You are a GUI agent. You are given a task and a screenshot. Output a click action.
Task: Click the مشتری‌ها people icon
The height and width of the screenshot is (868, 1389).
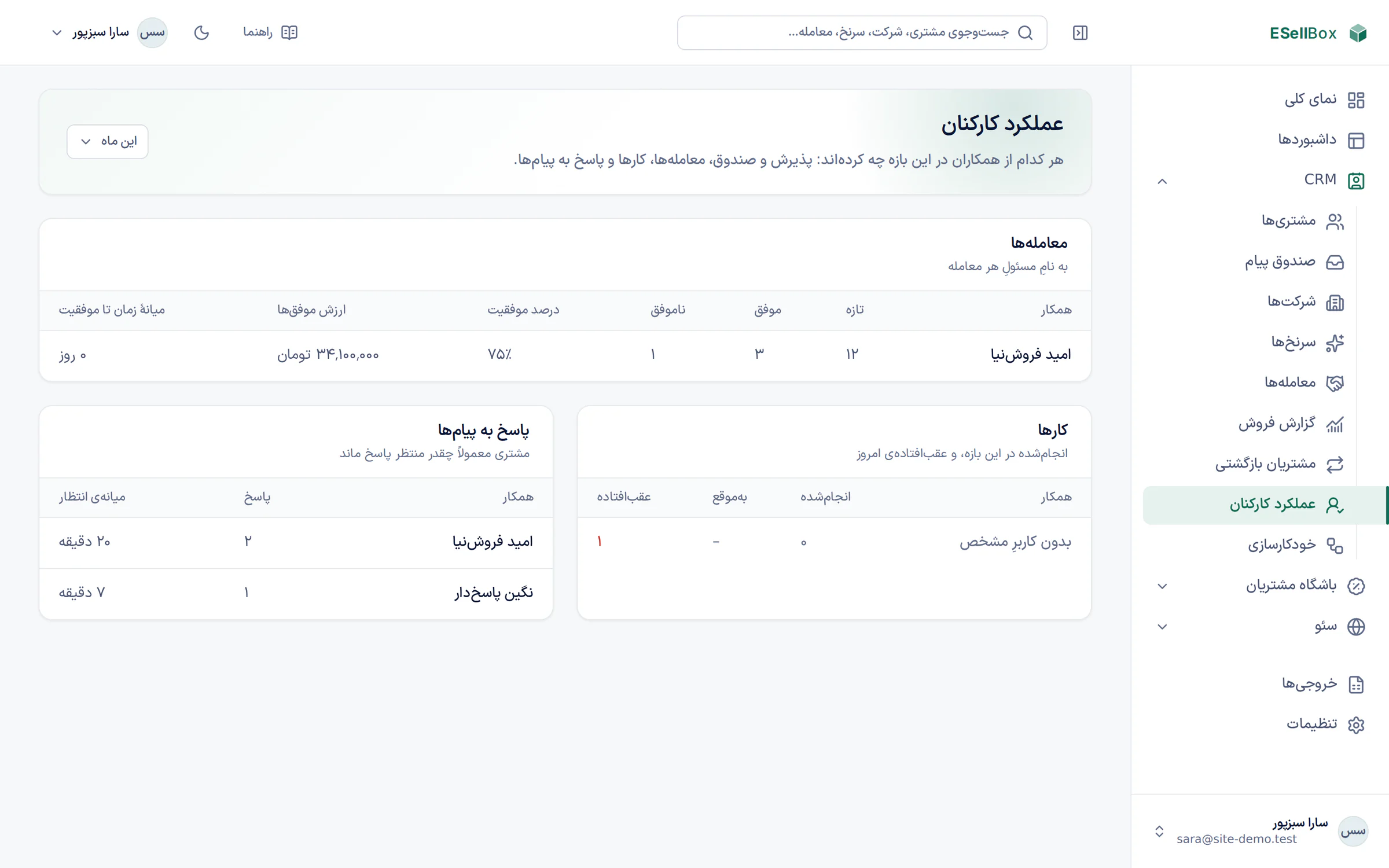tap(1335, 222)
